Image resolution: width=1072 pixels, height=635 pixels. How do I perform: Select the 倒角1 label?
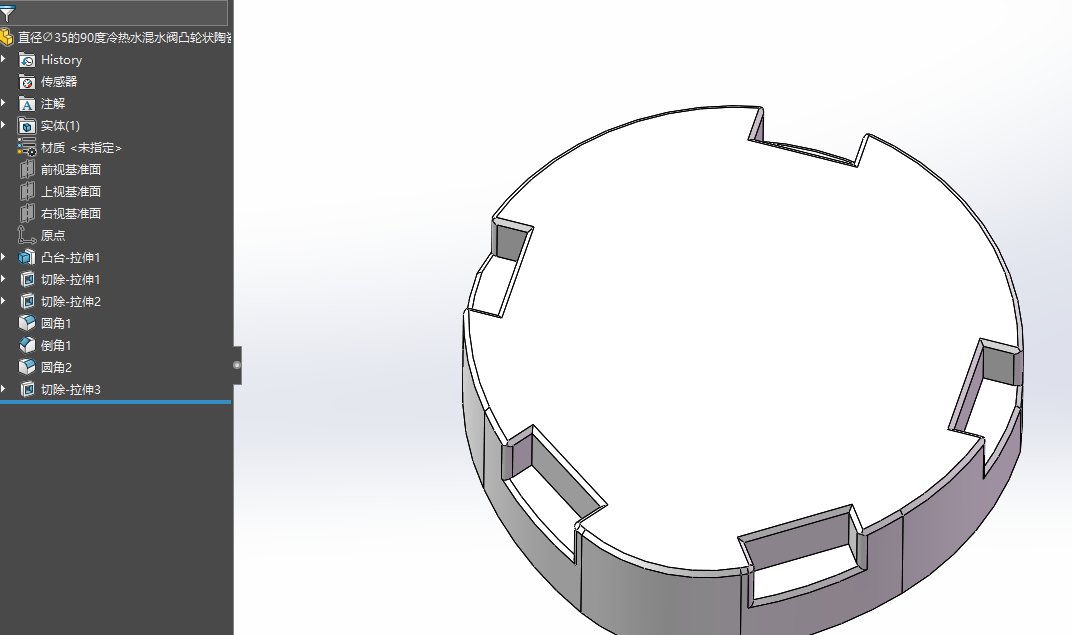56,345
